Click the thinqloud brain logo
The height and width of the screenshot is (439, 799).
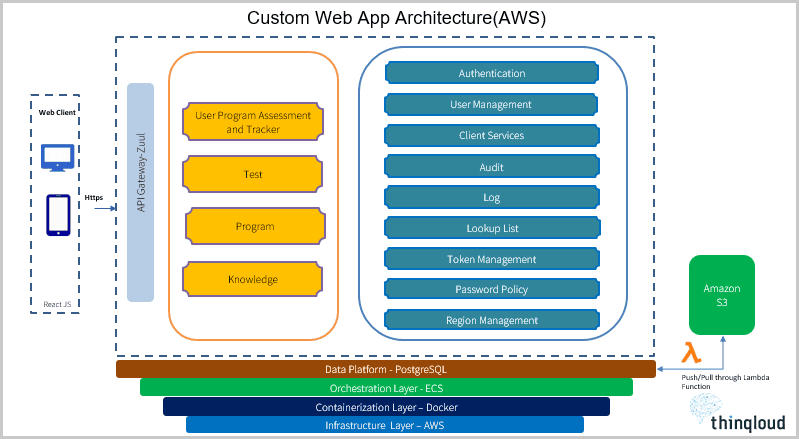[706, 408]
